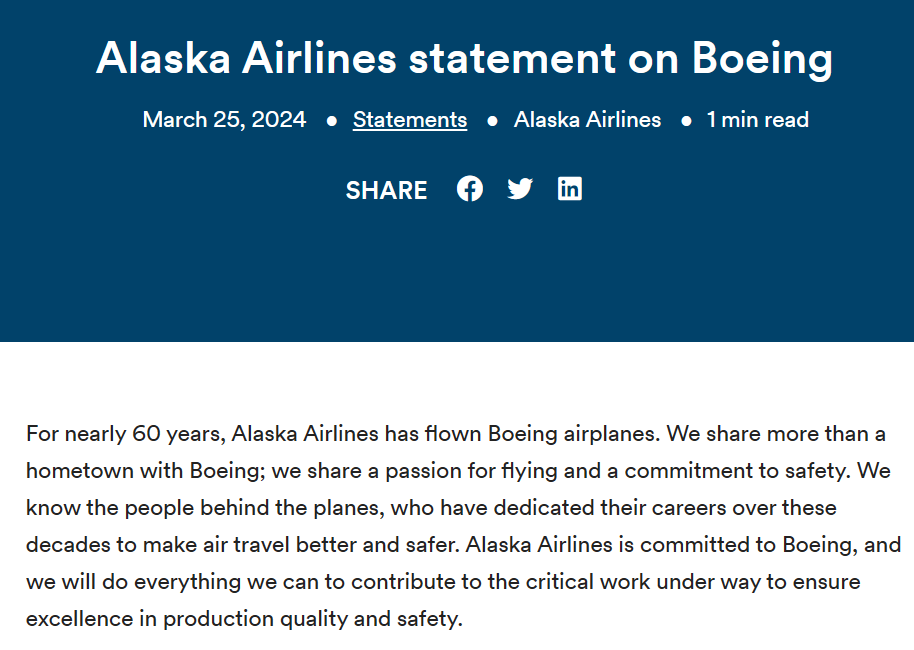Click the "1 min read" label
Screen dimensions: 914x650
757,120
